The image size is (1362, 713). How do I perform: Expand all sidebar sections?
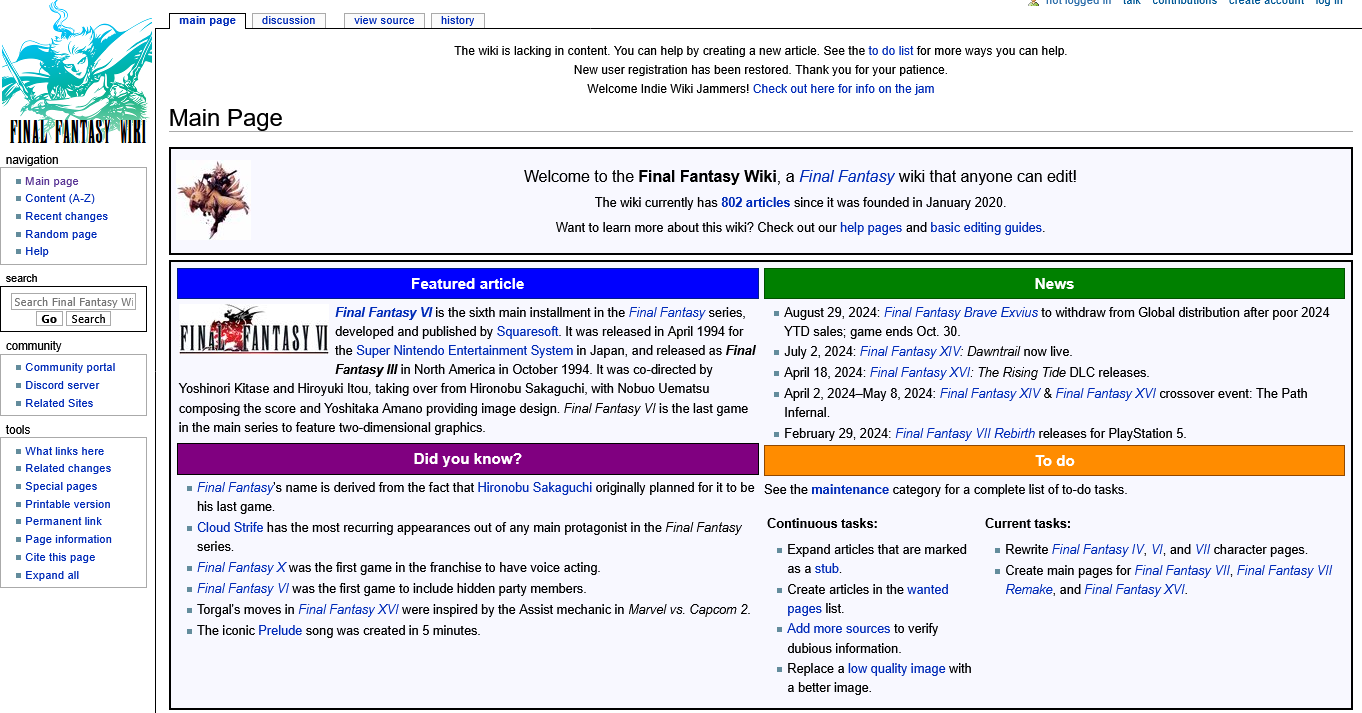(52, 575)
